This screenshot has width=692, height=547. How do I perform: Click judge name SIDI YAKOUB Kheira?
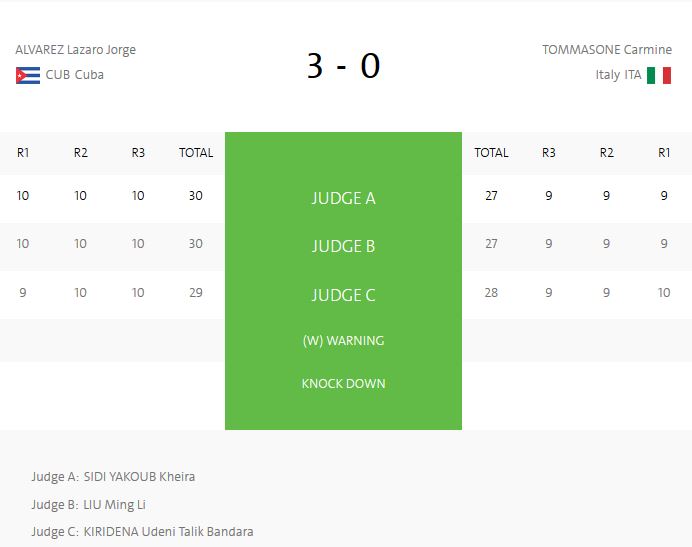pos(139,477)
